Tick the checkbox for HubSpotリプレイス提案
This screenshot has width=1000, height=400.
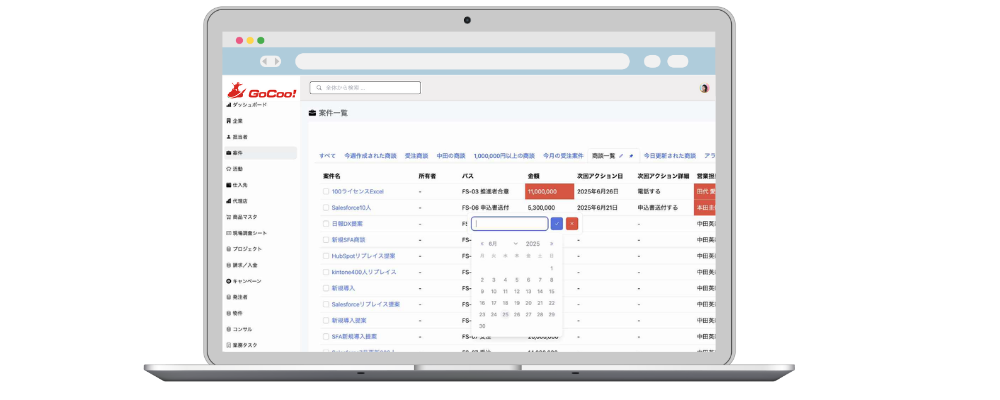[326, 256]
